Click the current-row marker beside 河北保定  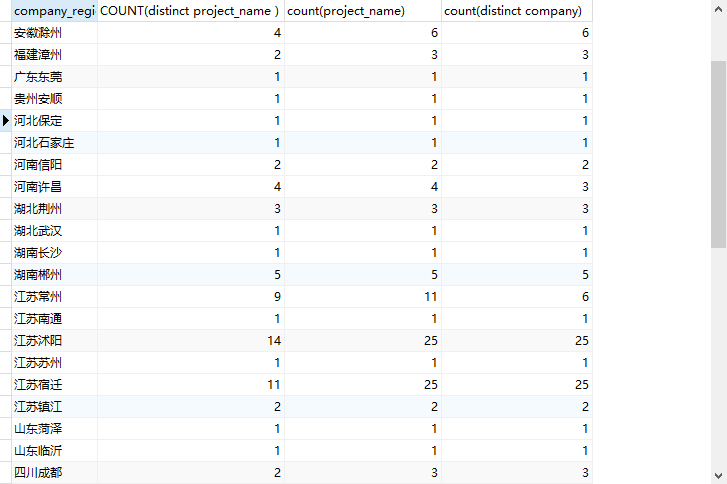coord(6,121)
